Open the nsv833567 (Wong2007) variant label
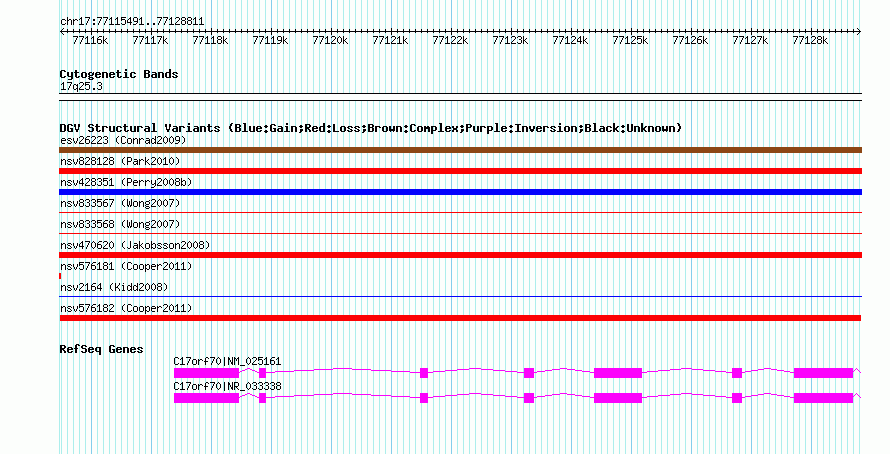Viewport: 890px width, 454px height. 120,203
